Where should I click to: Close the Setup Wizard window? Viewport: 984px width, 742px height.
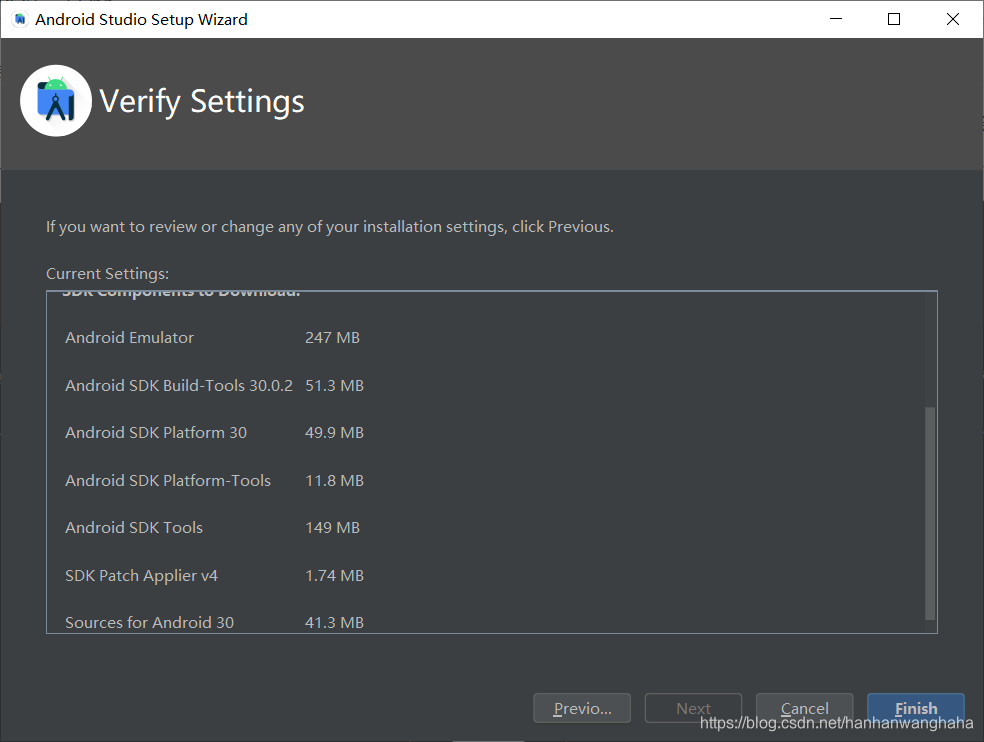coord(953,19)
